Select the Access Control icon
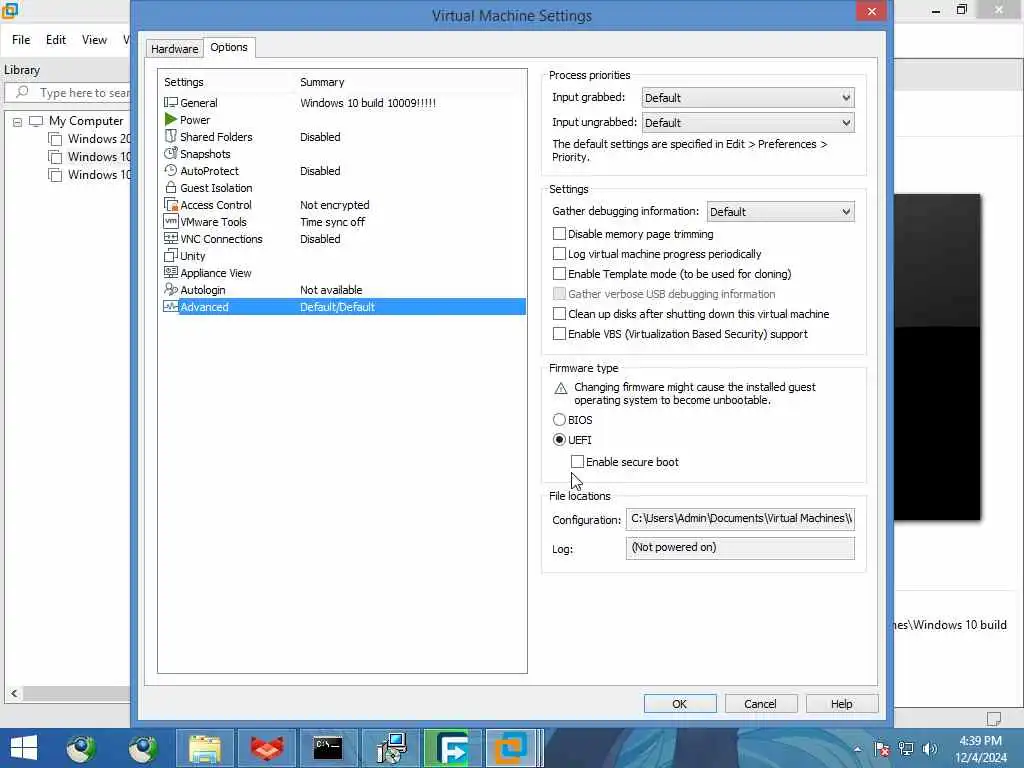Image resolution: width=1024 pixels, height=768 pixels. [170, 204]
